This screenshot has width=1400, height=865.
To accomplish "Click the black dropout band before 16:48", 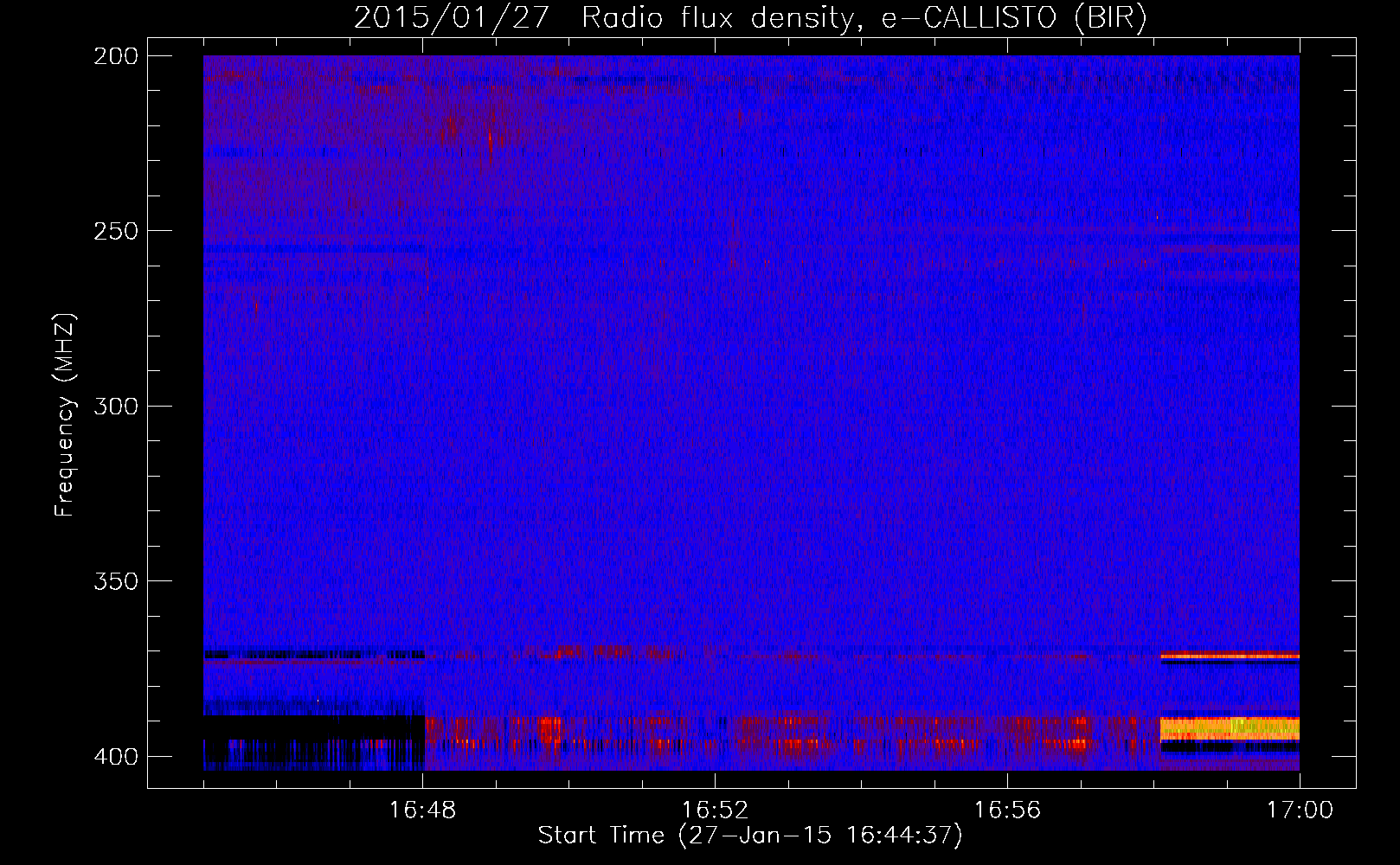I will (313, 727).
